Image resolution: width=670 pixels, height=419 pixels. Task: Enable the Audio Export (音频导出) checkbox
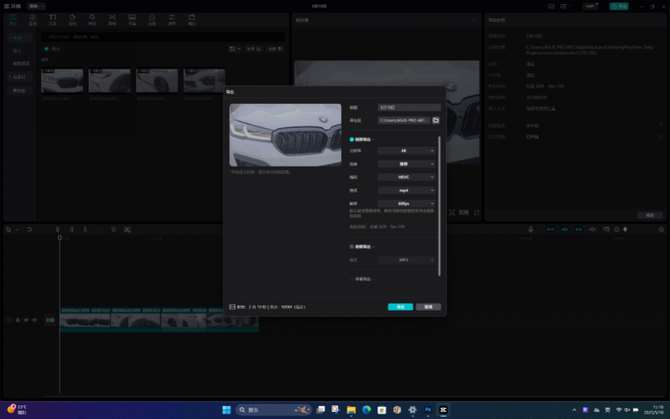(x=352, y=246)
